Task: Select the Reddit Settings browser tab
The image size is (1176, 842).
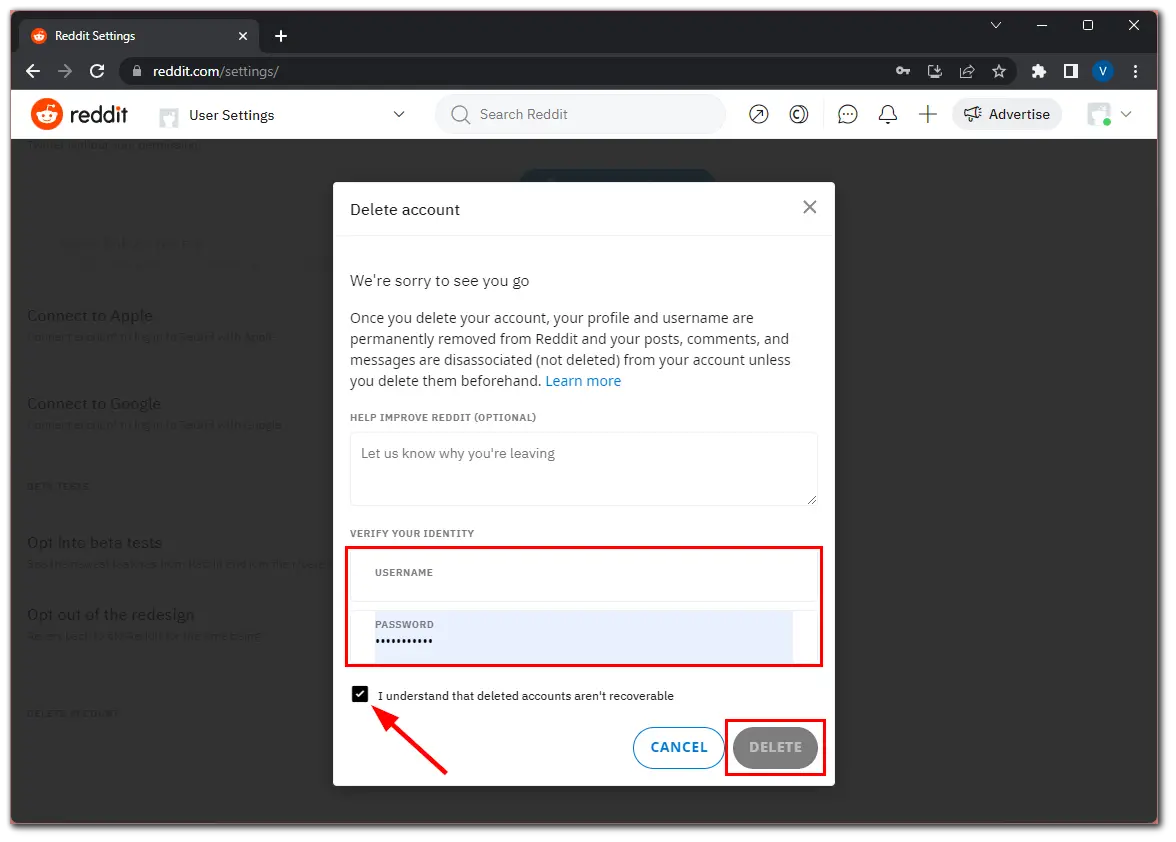Action: point(135,36)
